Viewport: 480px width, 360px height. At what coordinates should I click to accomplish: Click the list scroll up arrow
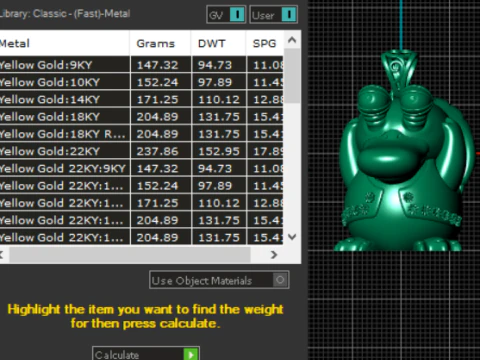pos(292,40)
